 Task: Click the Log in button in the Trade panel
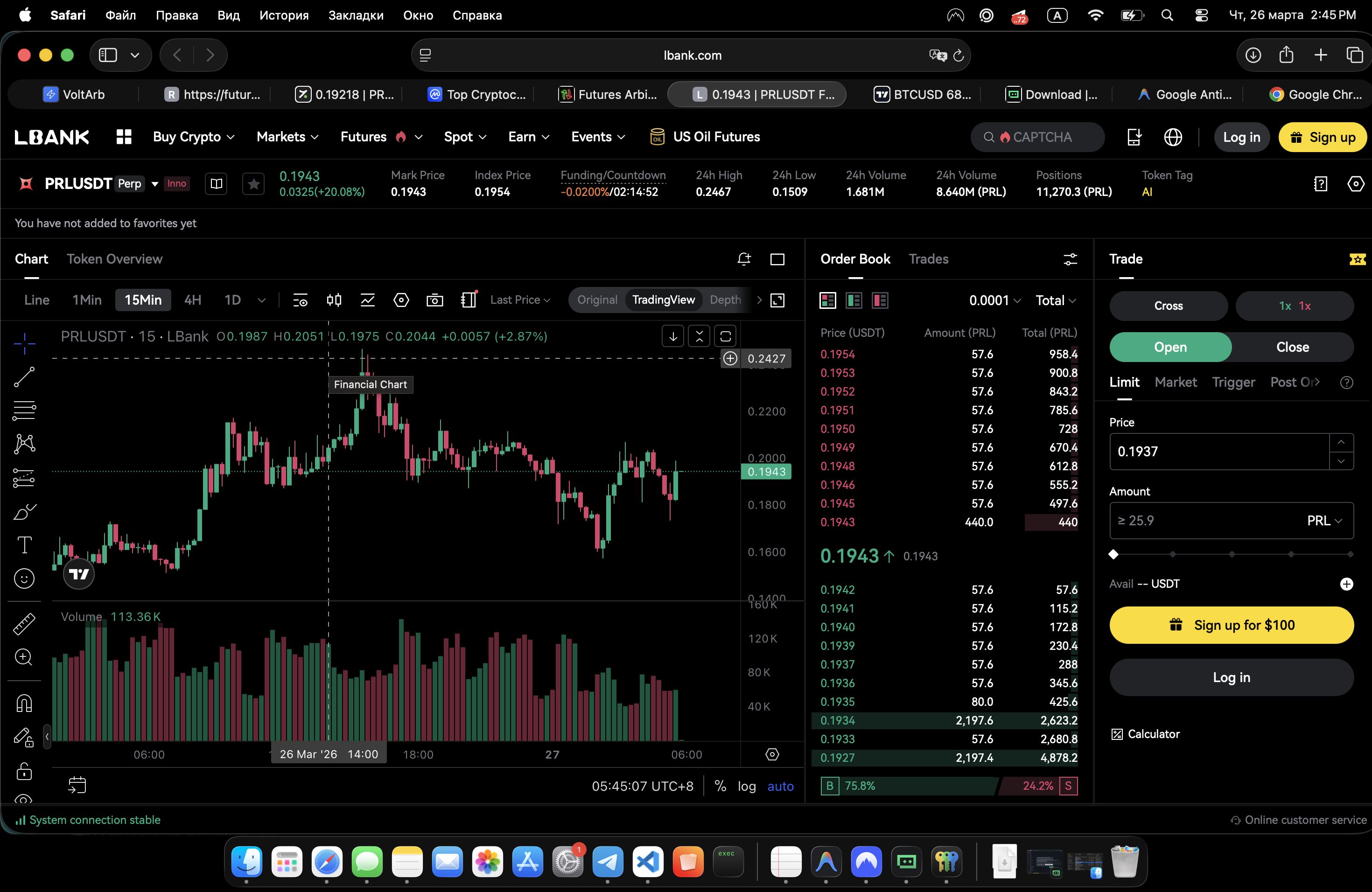pos(1232,678)
